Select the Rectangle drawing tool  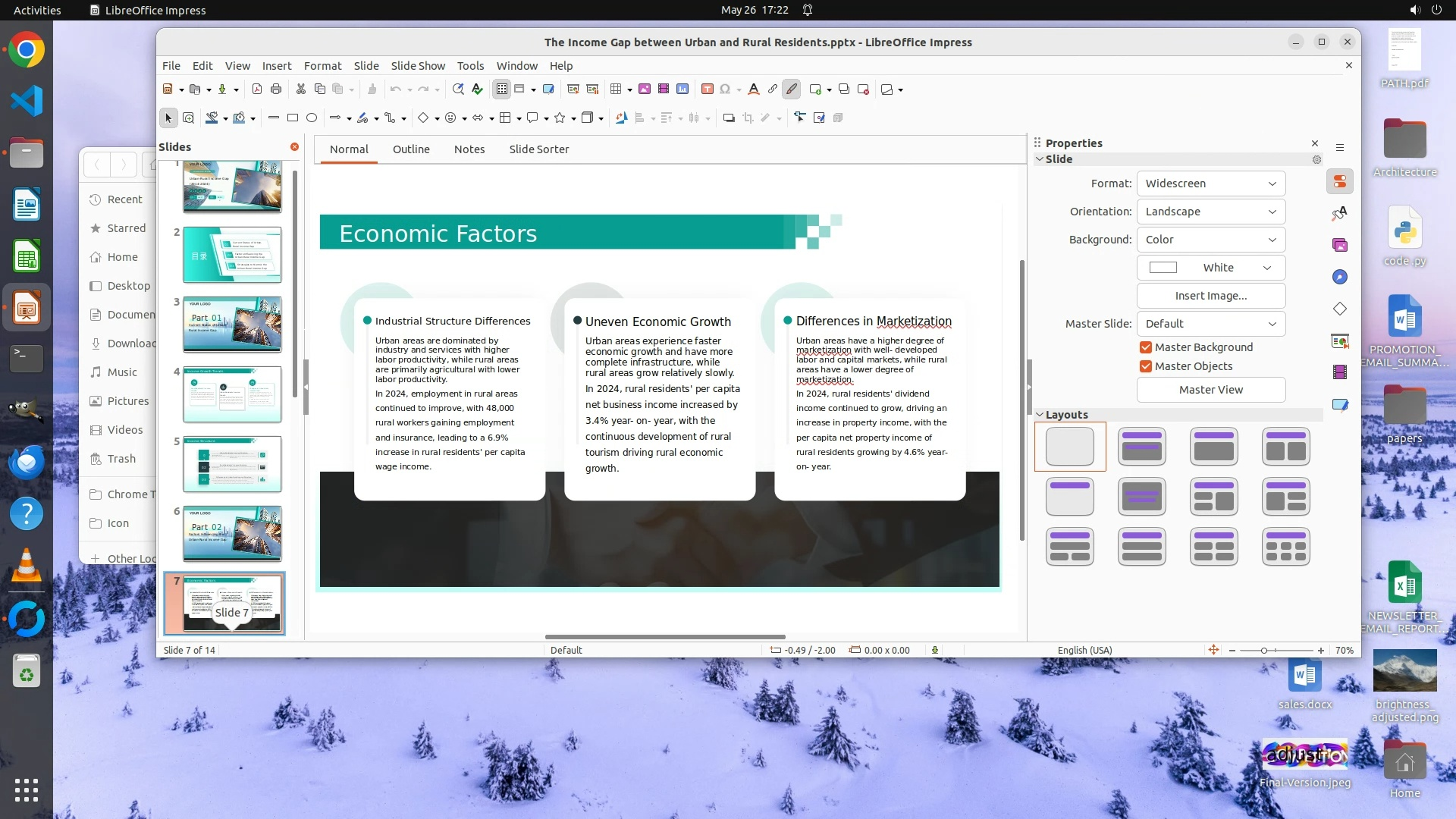click(293, 118)
